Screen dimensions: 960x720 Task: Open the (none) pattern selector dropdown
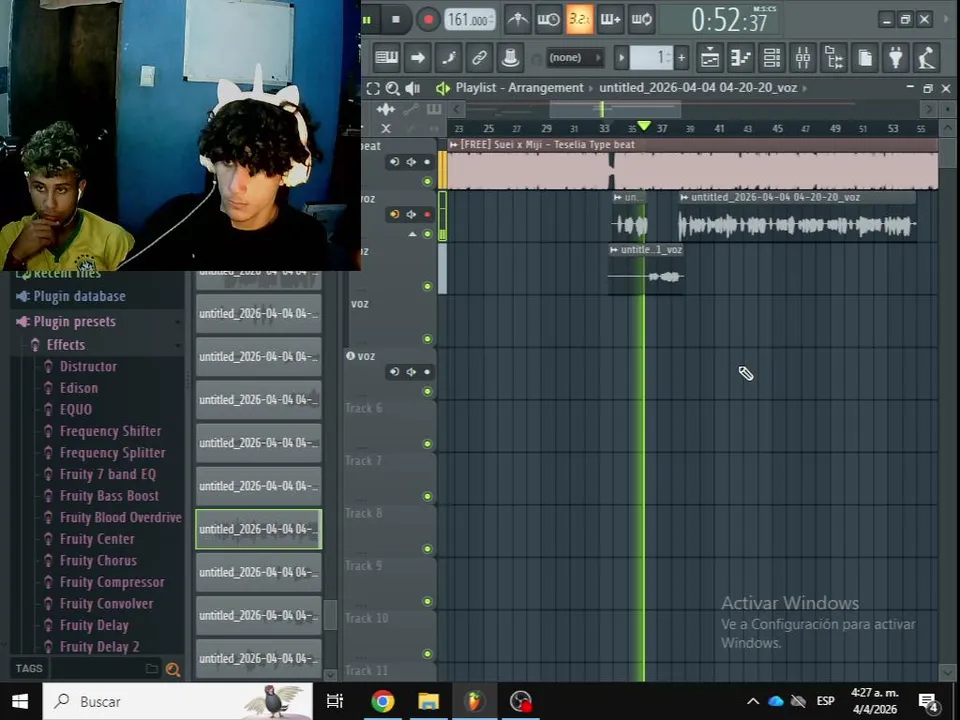coord(574,58)
